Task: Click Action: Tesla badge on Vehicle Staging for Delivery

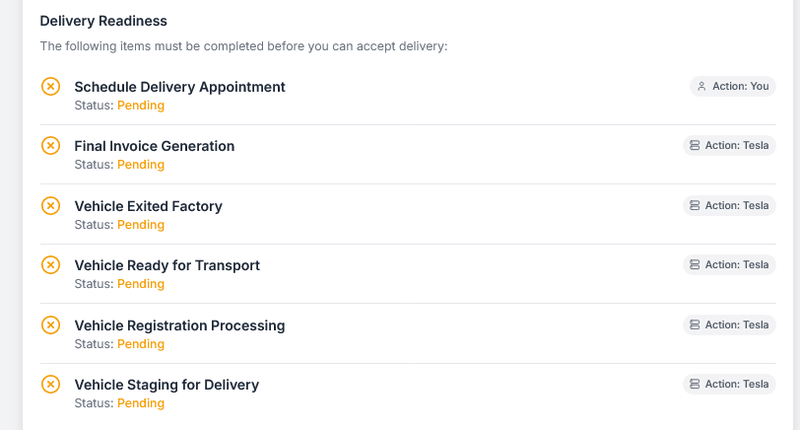Action: 729,384
